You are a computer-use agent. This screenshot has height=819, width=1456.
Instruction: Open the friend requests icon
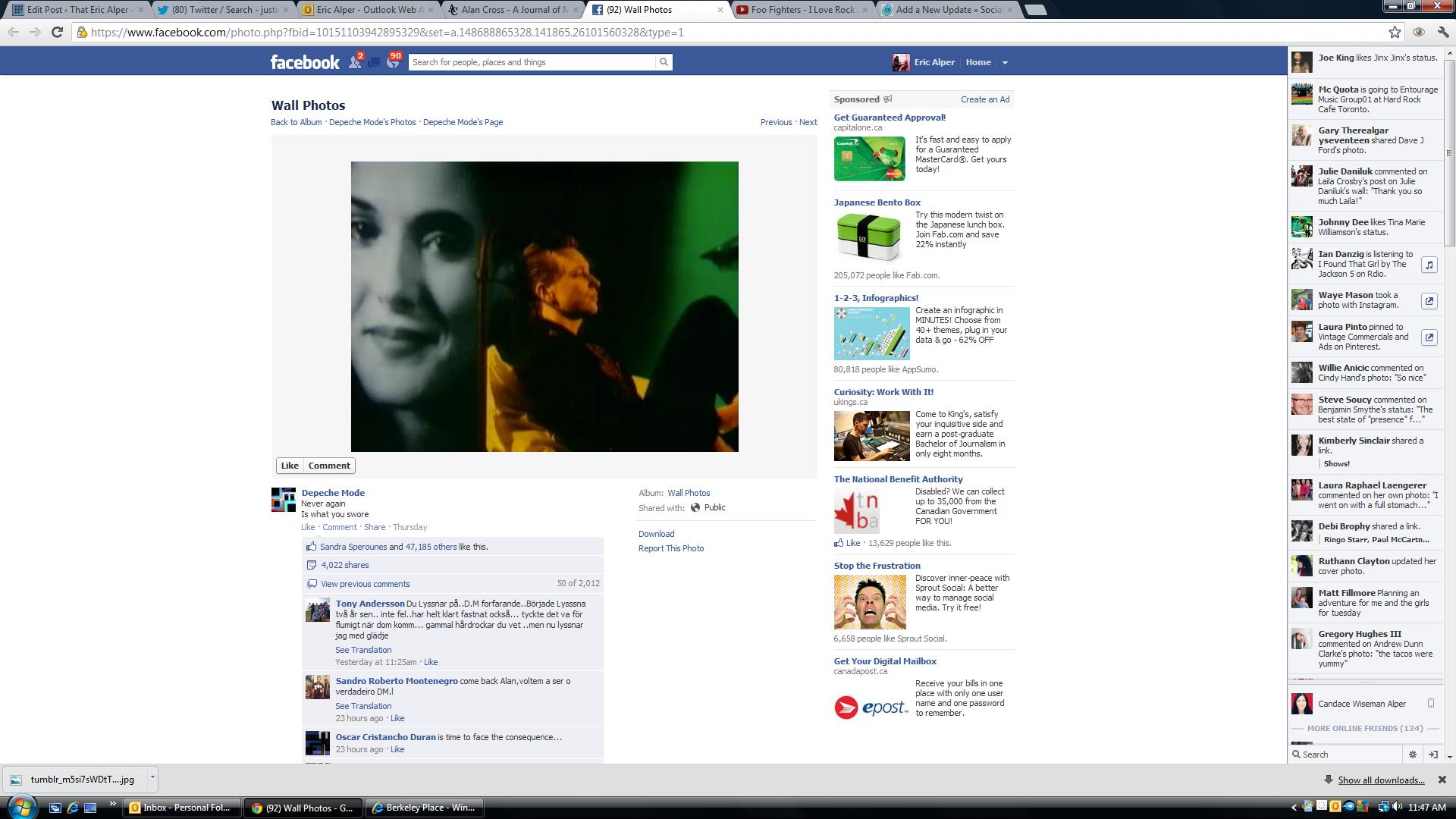[354, 62]
